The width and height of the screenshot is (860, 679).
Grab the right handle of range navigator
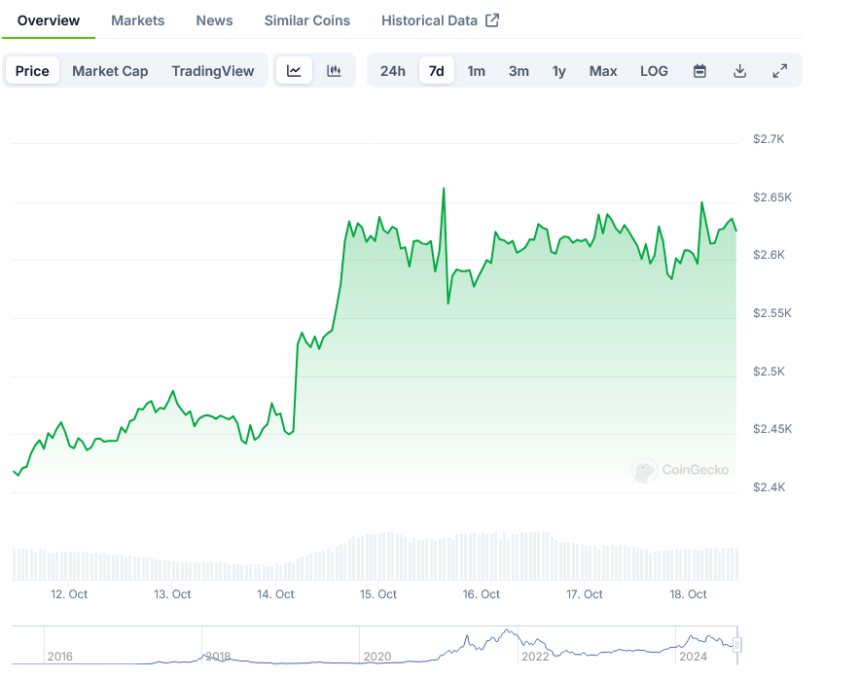pyautogui.click(x=738, y=645)
